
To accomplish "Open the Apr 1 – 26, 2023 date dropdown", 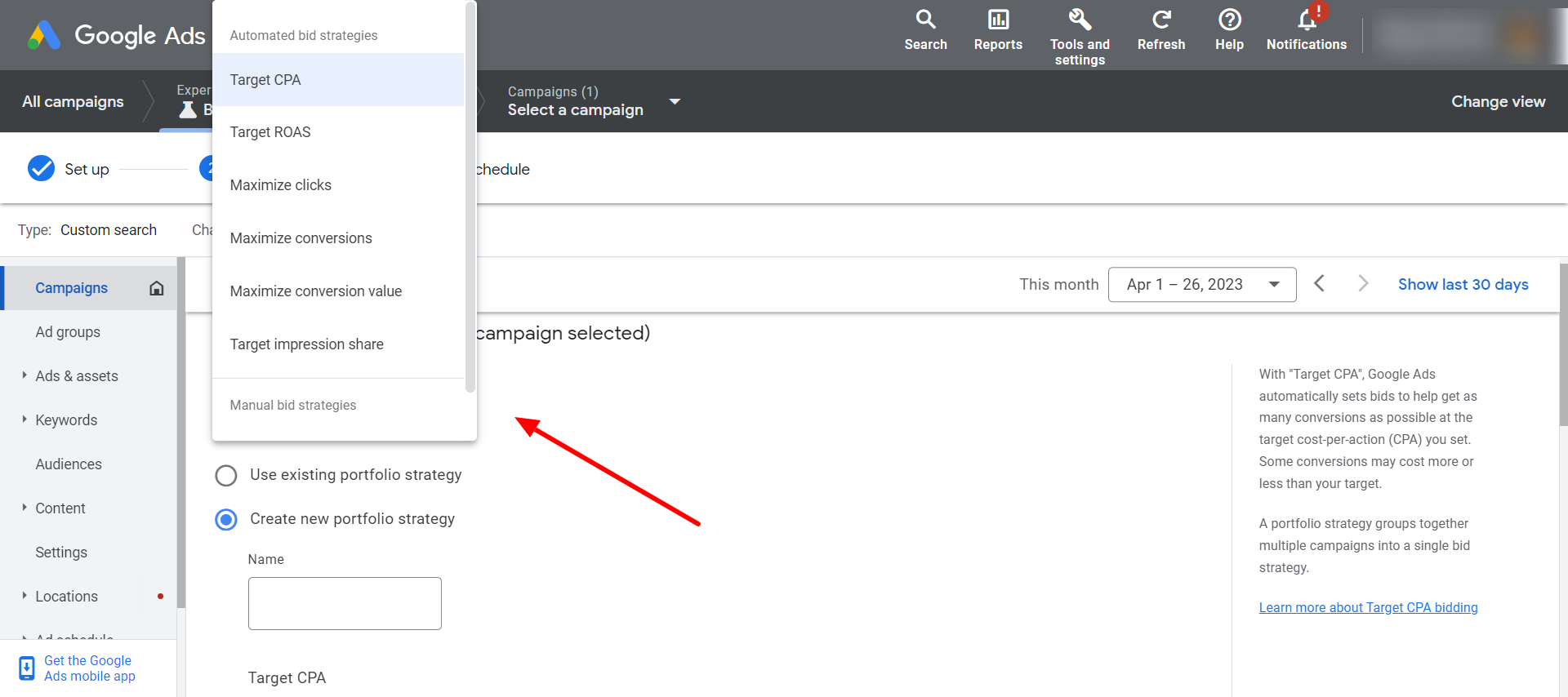I will click(1201, 284).
